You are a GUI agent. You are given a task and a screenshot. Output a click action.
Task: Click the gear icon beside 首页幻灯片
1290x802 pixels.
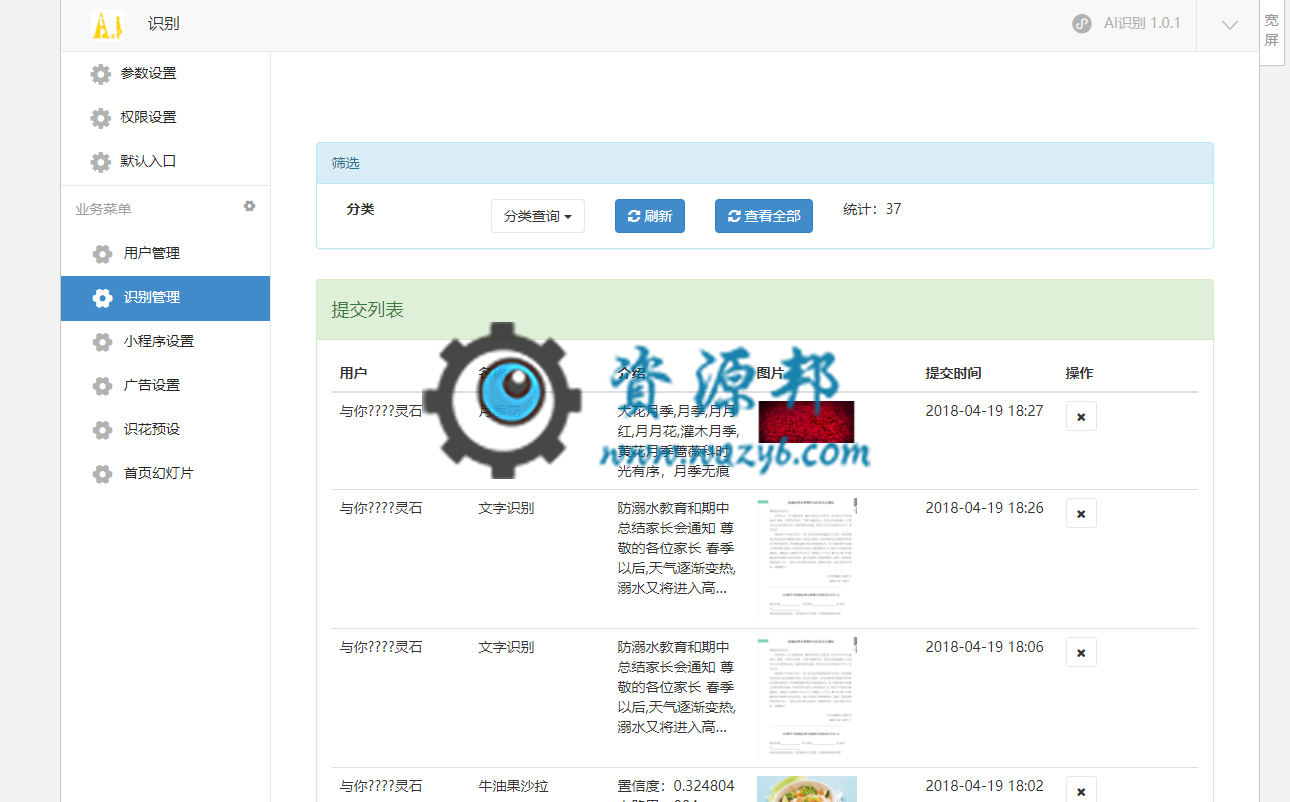click(102, 474)
